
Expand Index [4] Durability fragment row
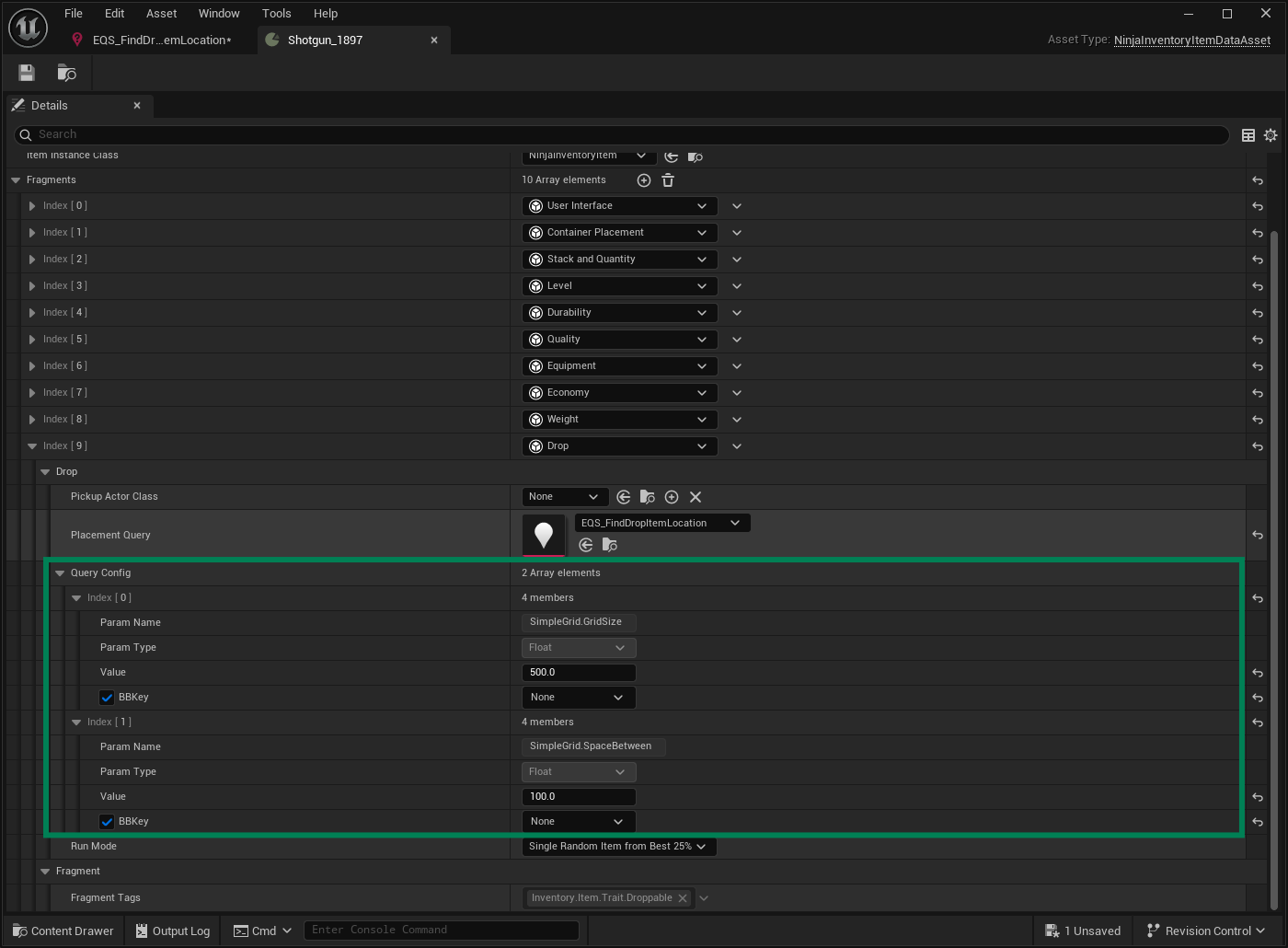pos(32,313)
